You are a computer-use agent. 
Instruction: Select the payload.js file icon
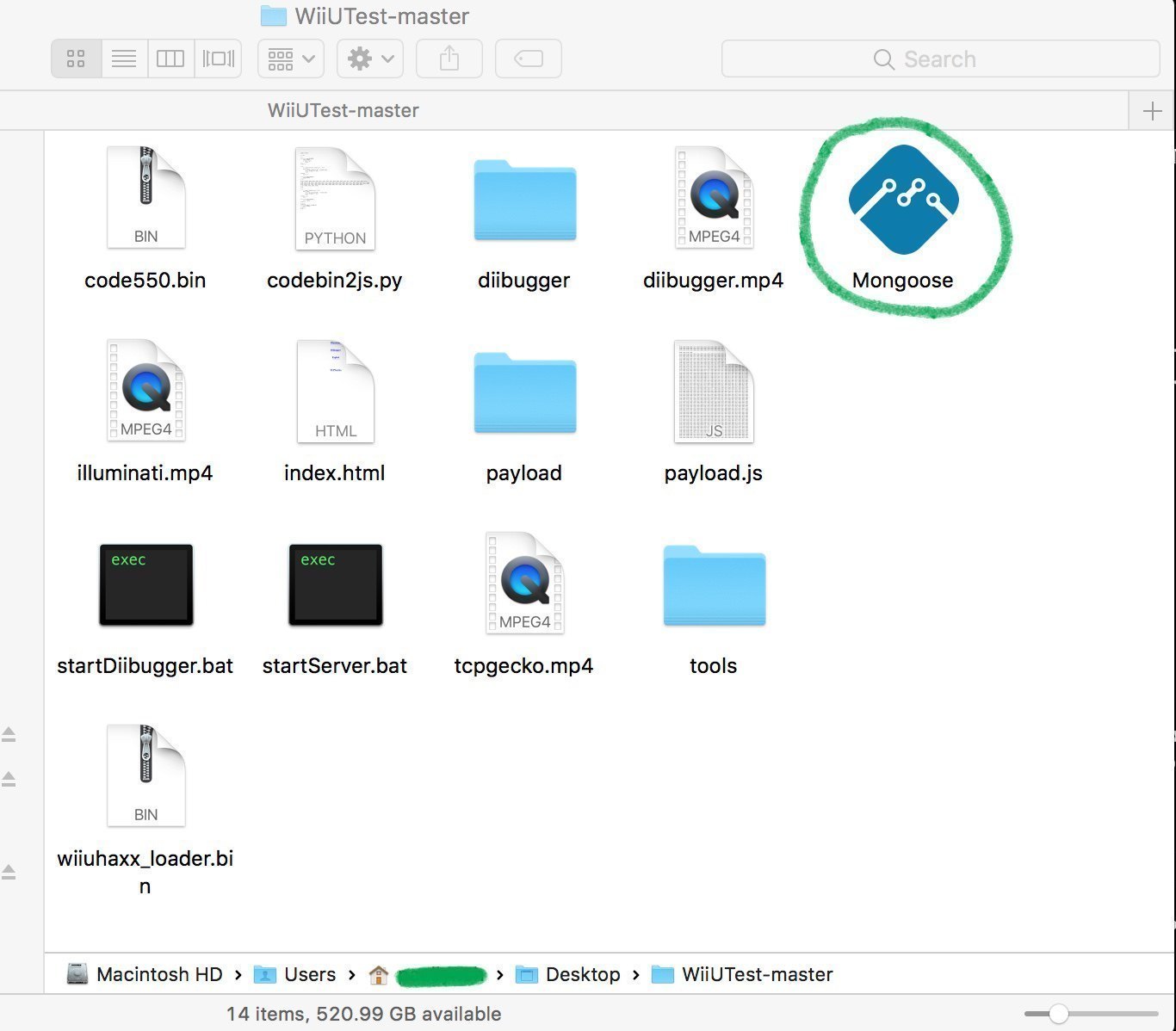(x=714, y=391)
